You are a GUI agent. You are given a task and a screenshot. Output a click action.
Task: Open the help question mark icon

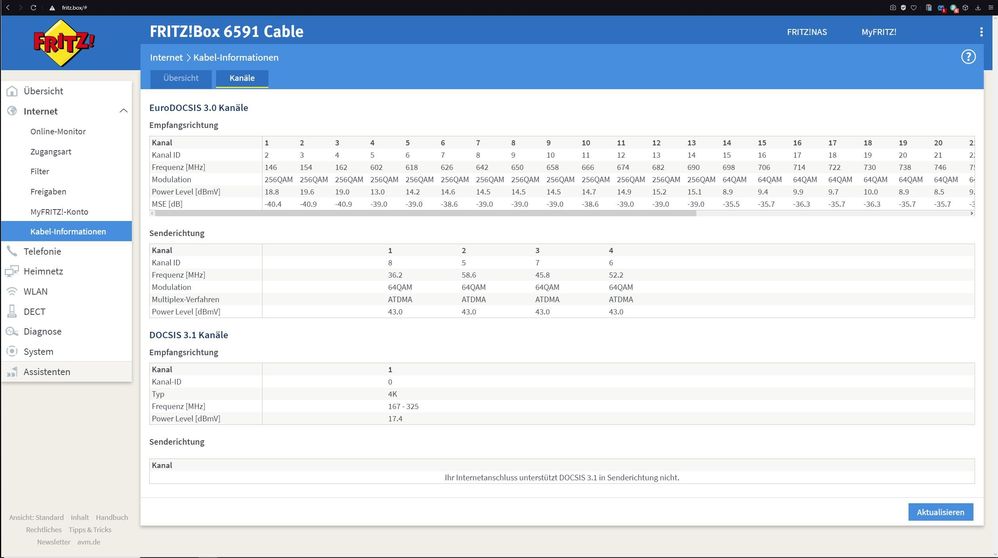968,57
